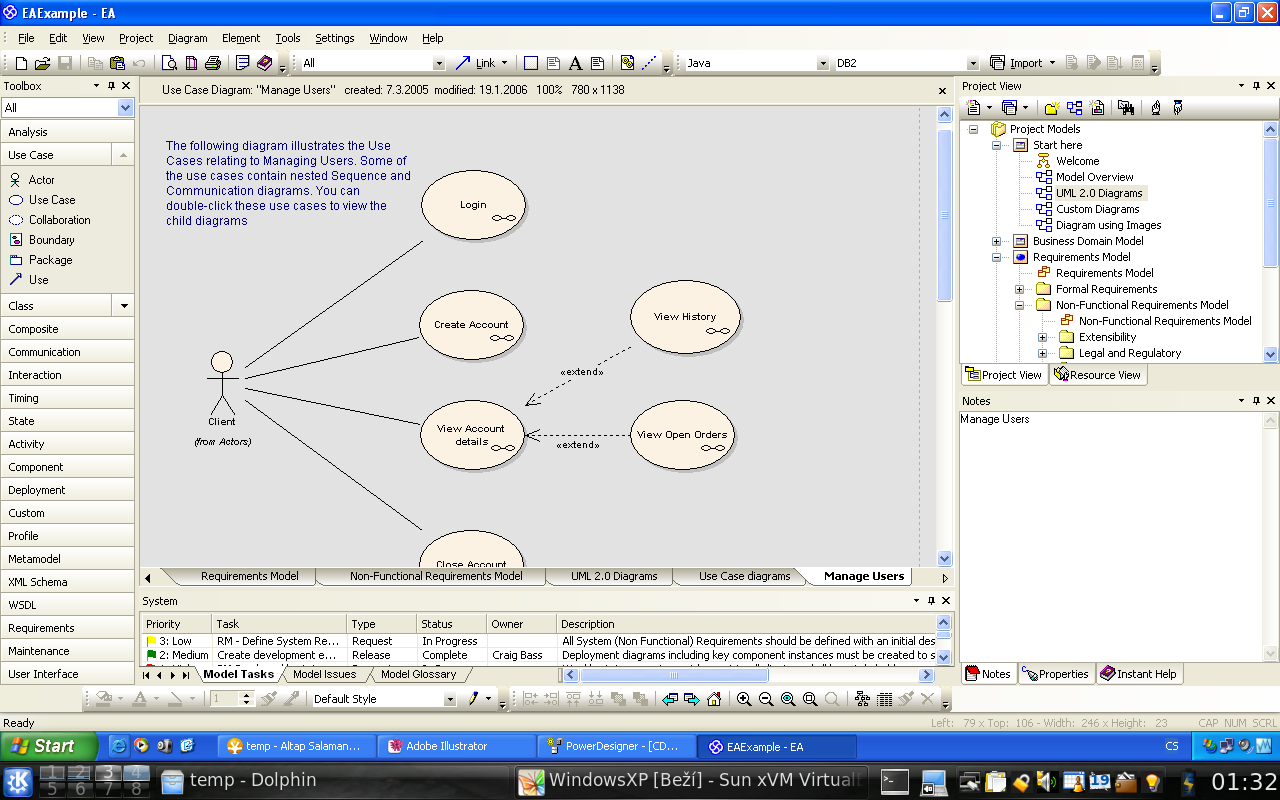Open the Instant Help tab
This screenshot has width=1280, height=800.
pos(1140,674)
